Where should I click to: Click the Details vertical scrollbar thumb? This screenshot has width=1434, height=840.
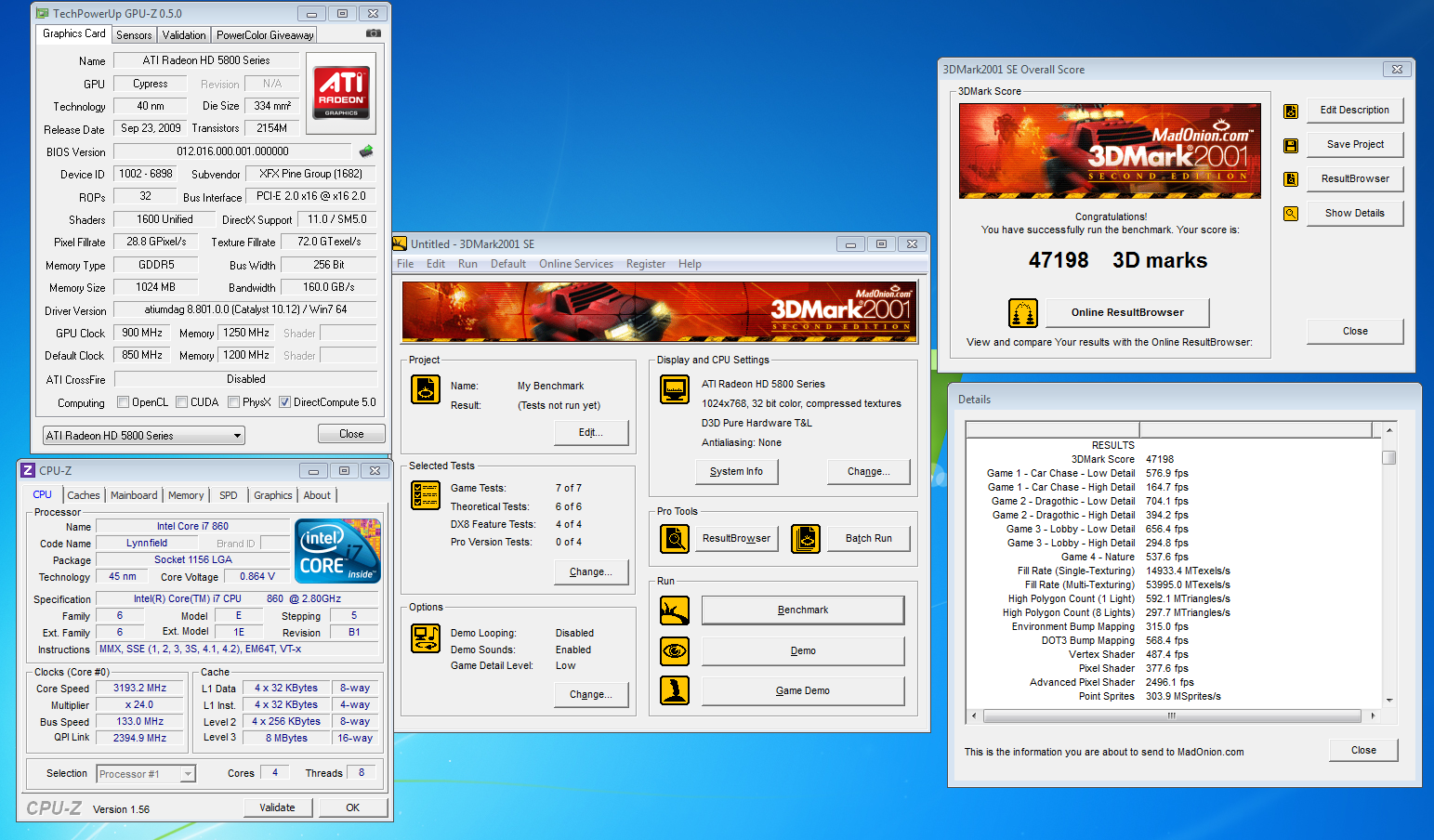point(1389,457)
